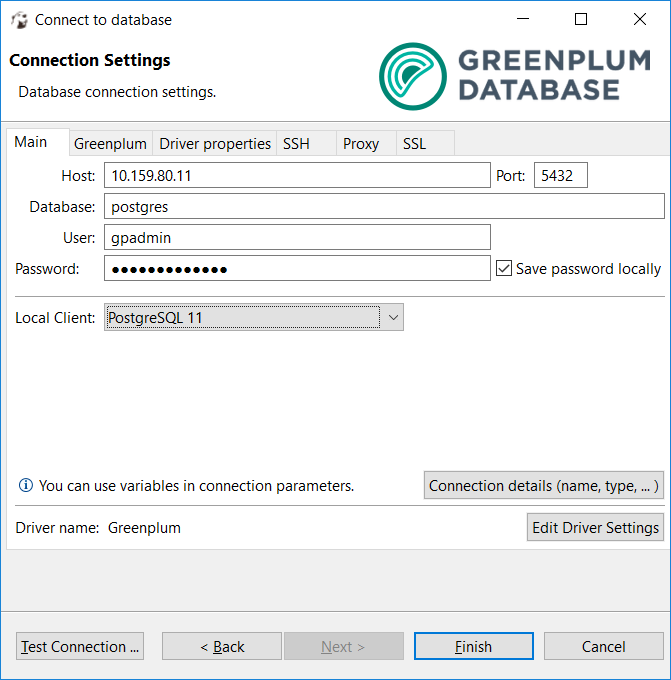The image size is (671, 680).
Task: Go back with the Back button
Action: pyautogui.click(x=222, y=646)
